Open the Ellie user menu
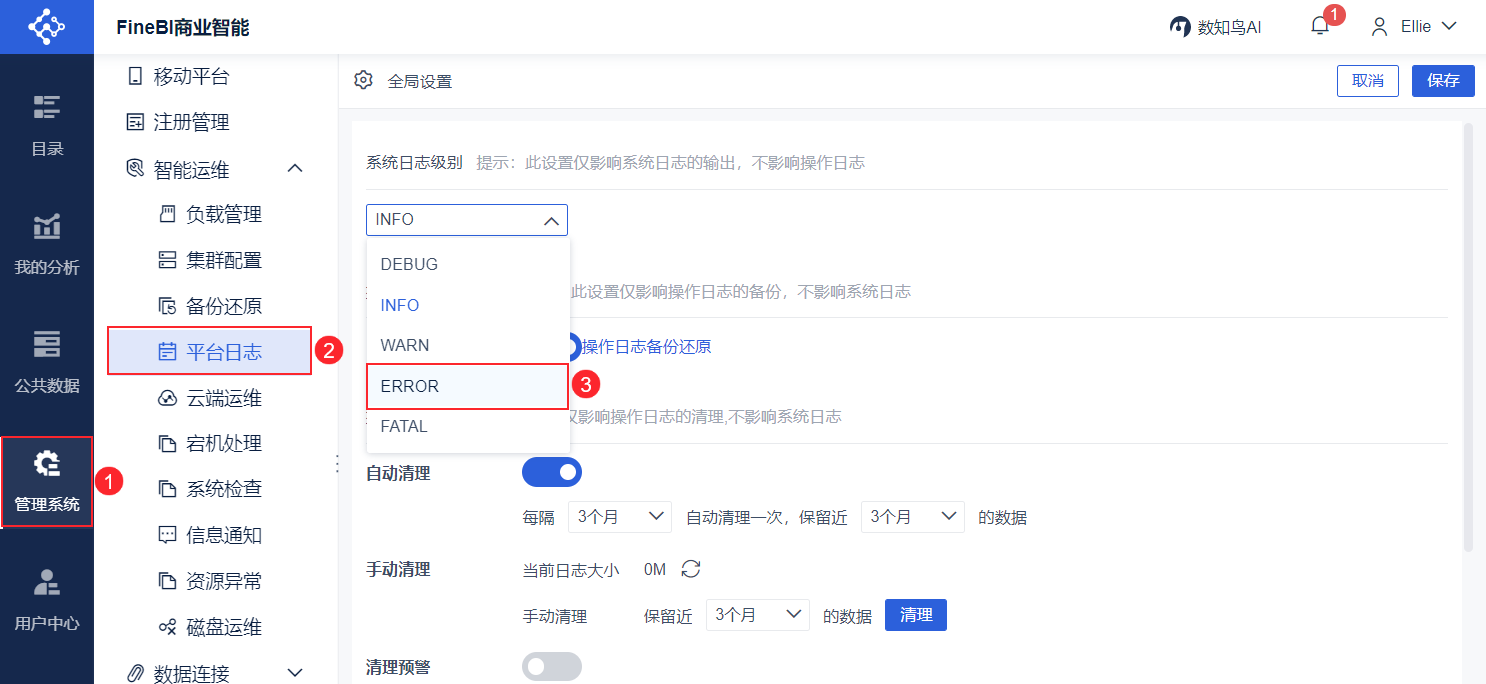This screenshot has width=1486, height=684. pyautogui.click(x=1414, y=27)
